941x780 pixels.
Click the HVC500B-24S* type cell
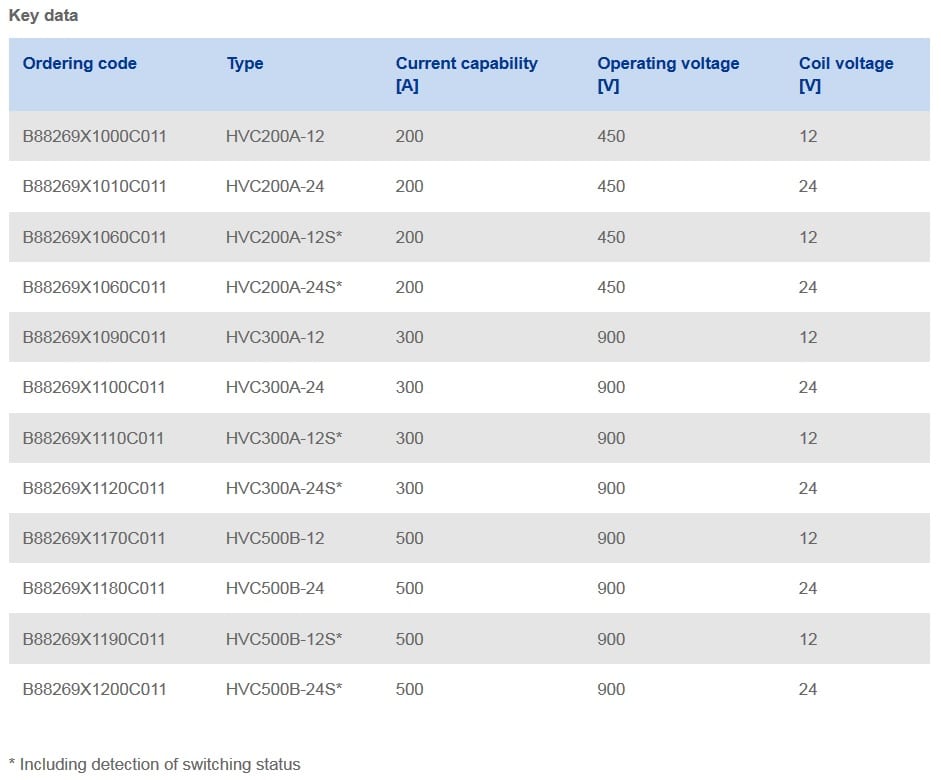[284, 689]
